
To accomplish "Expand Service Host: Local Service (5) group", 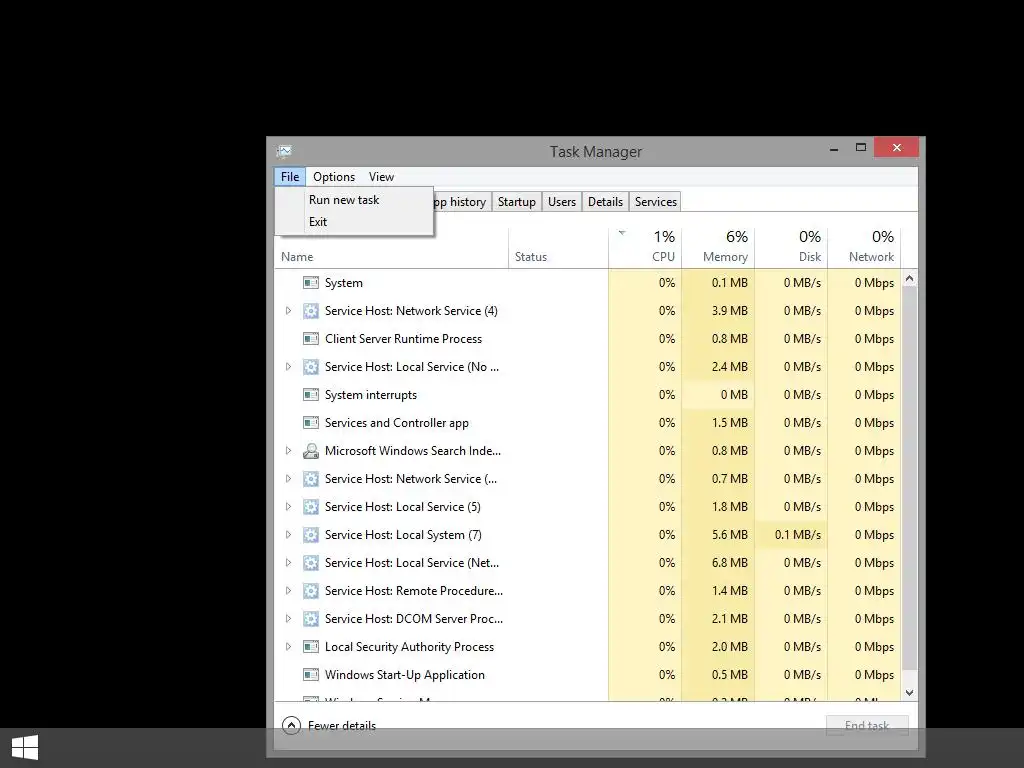I will 288,507.
